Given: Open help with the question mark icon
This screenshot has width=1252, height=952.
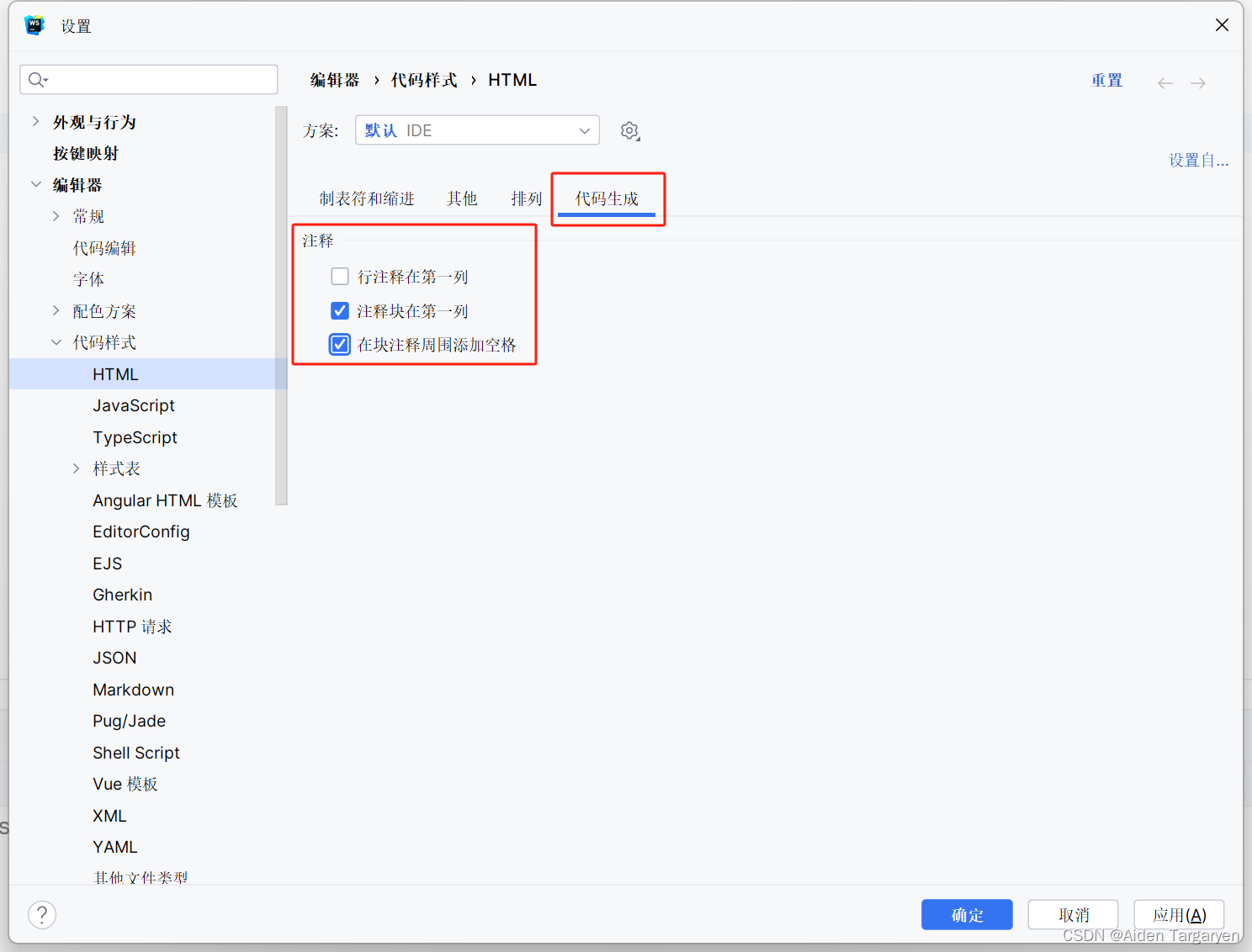Looking at the screenshot, I should [42, 914].
